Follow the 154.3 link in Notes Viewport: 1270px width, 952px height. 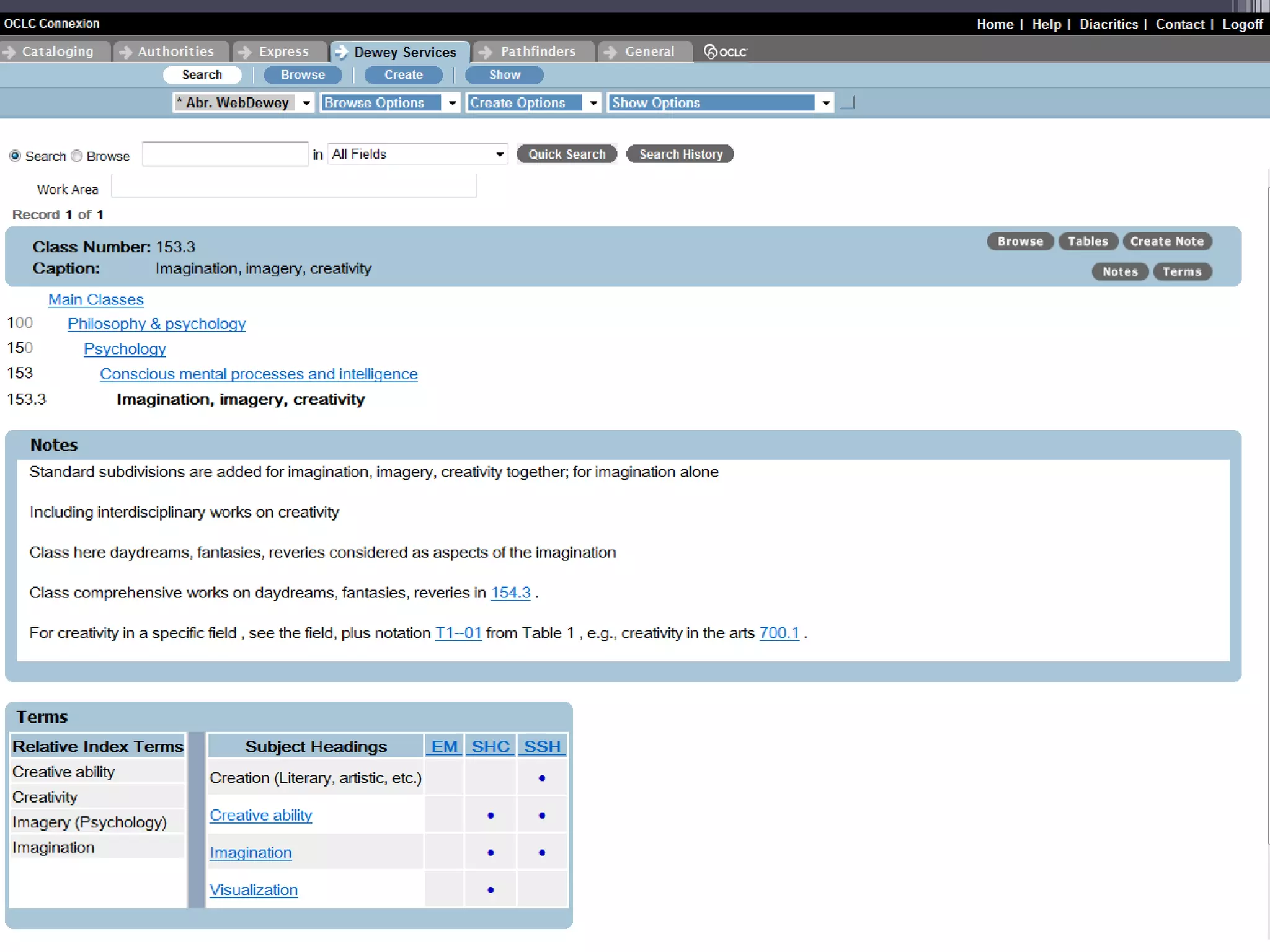click(x=510, y=593)
